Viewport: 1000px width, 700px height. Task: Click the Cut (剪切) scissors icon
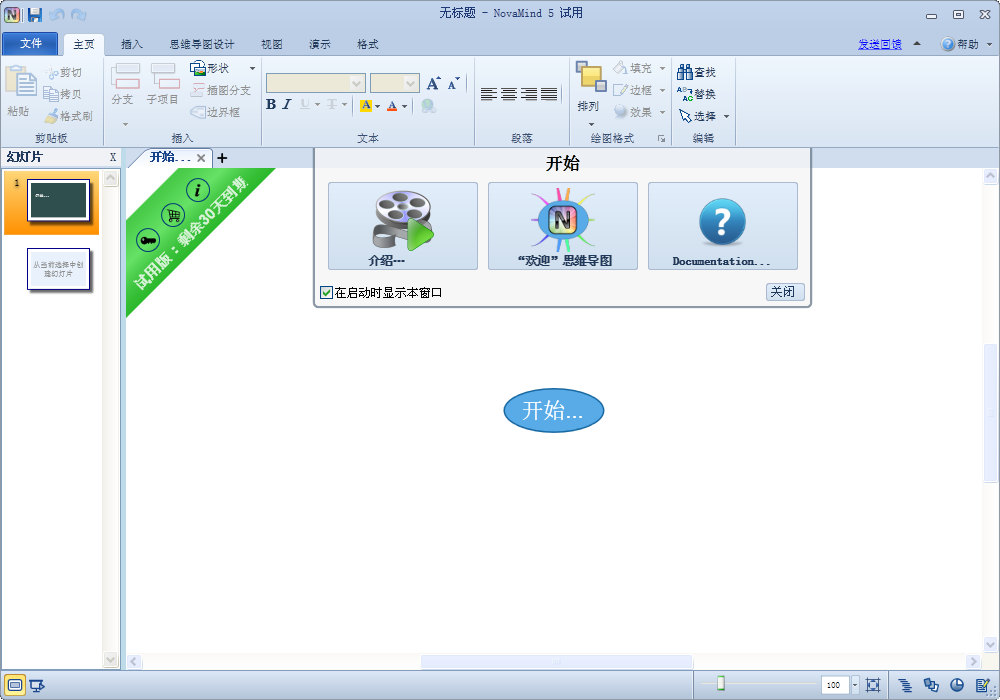pos(52,73)
